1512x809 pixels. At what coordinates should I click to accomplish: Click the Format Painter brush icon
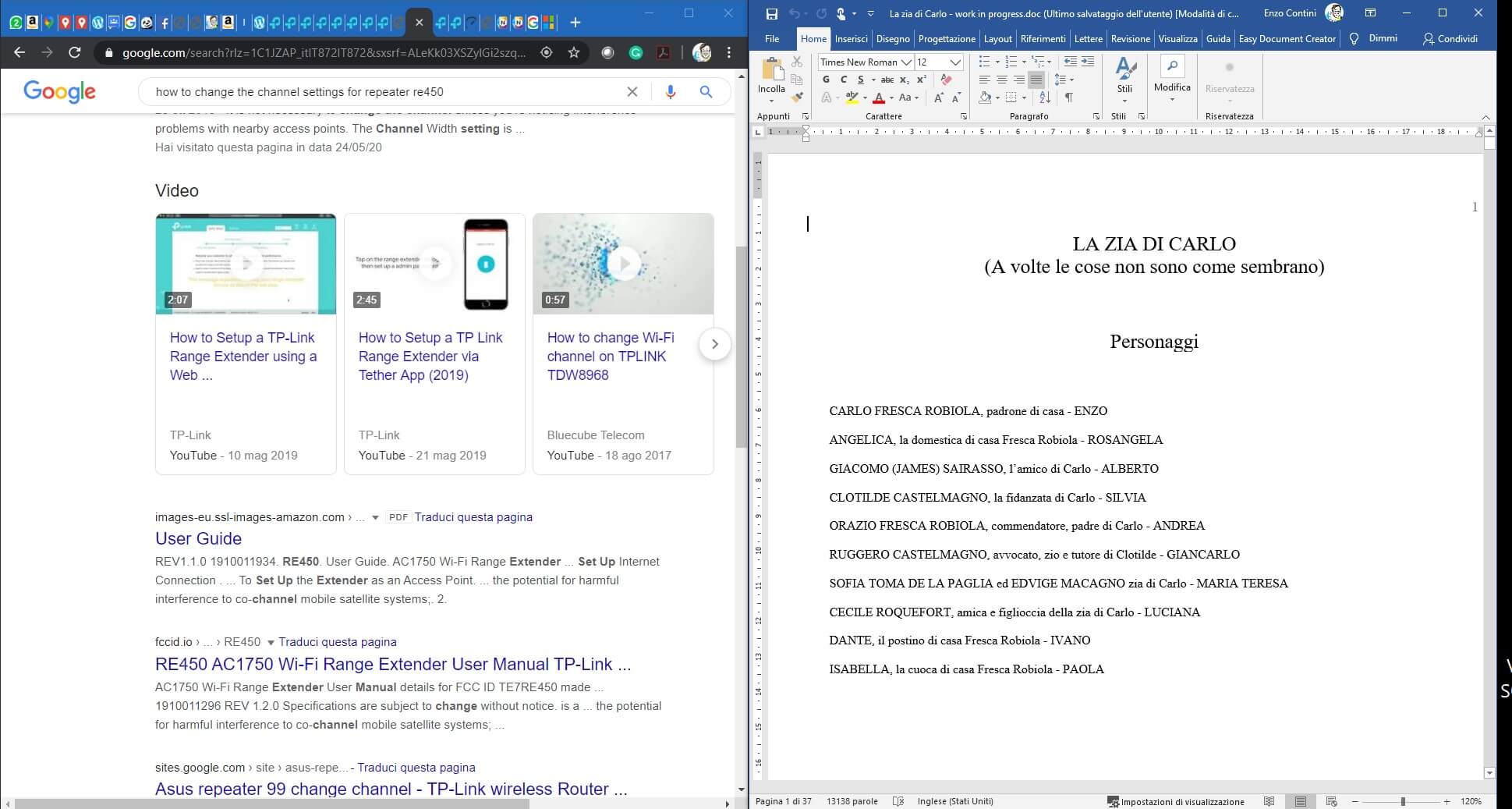click(x=796, y=98)
